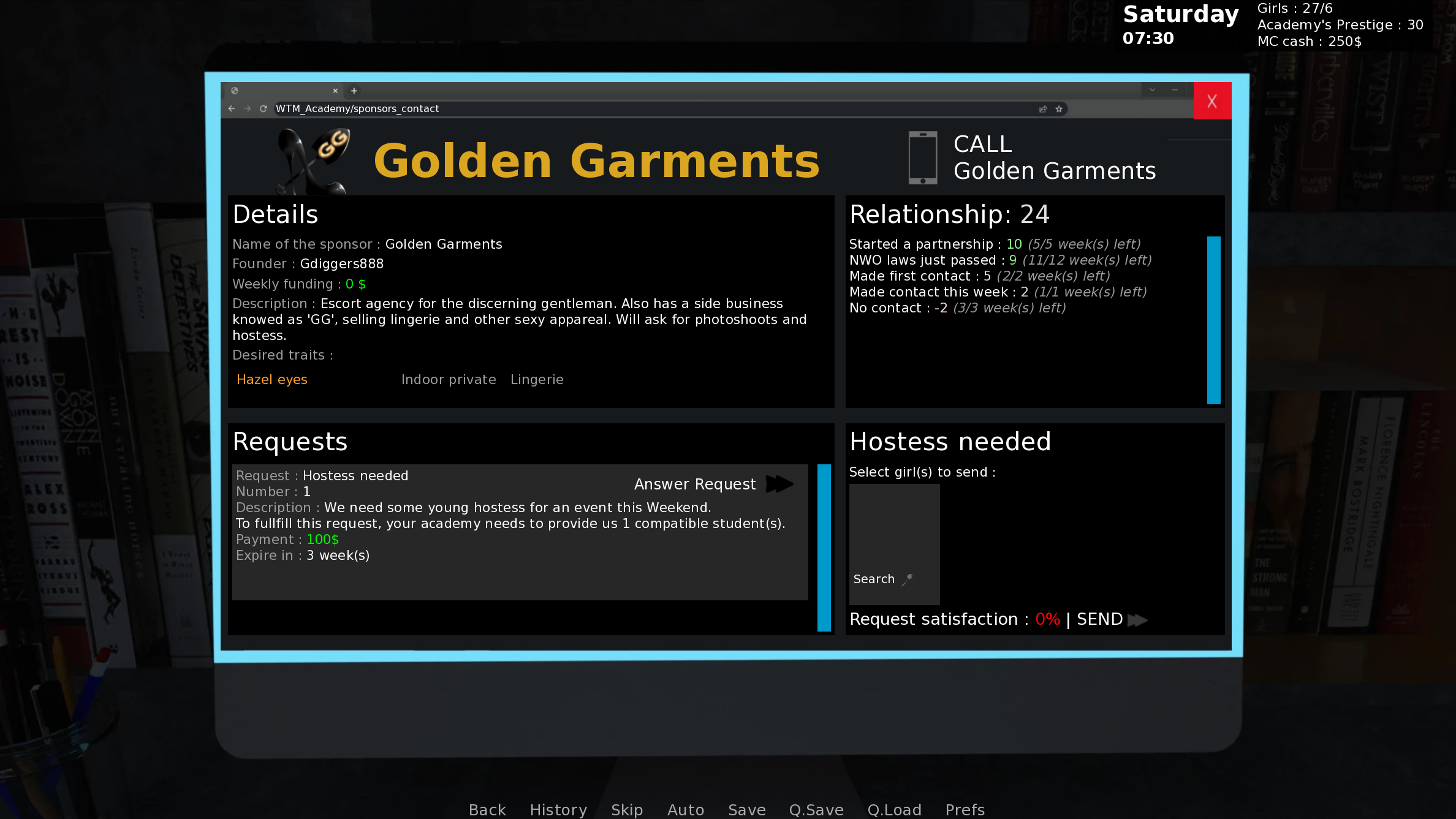
Task: Click the 'Started a partnership : 10' row
Action: [x=995, y=244]
